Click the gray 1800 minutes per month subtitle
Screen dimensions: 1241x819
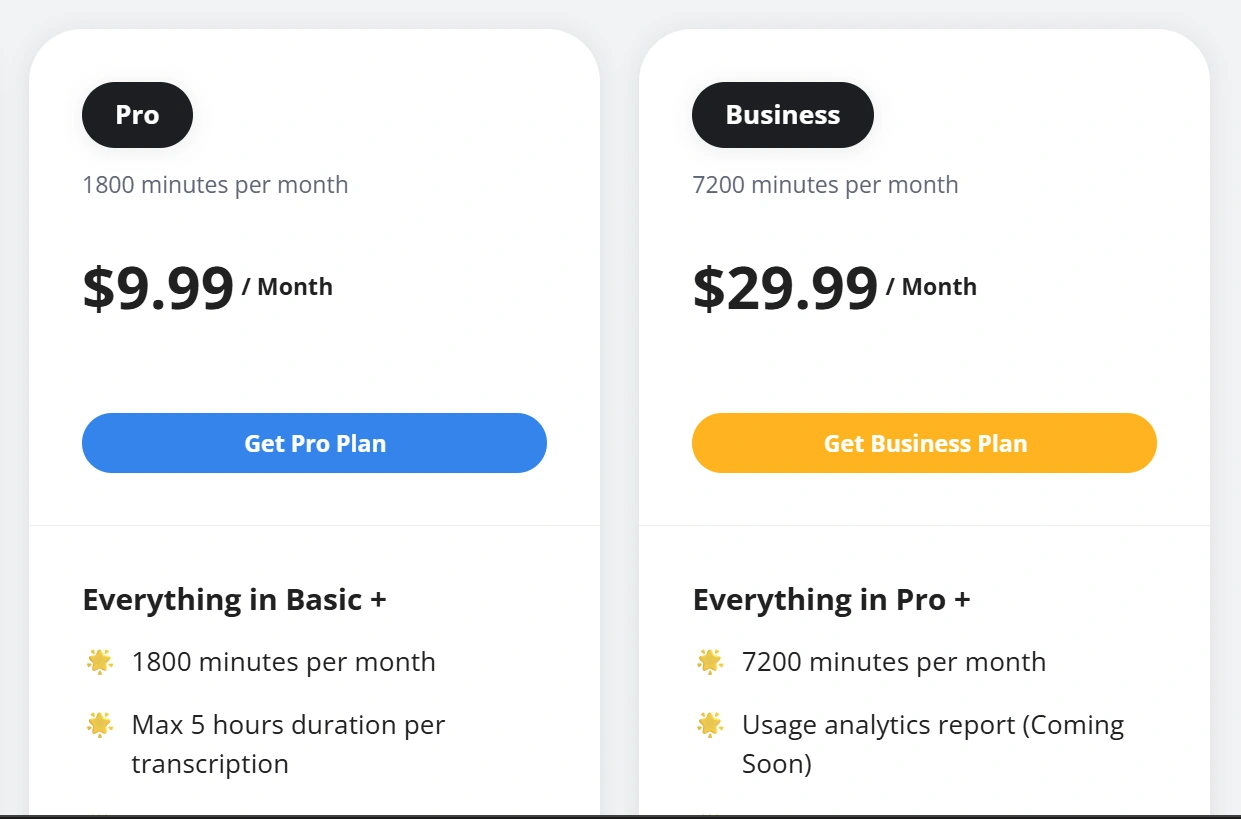(215, 185)
